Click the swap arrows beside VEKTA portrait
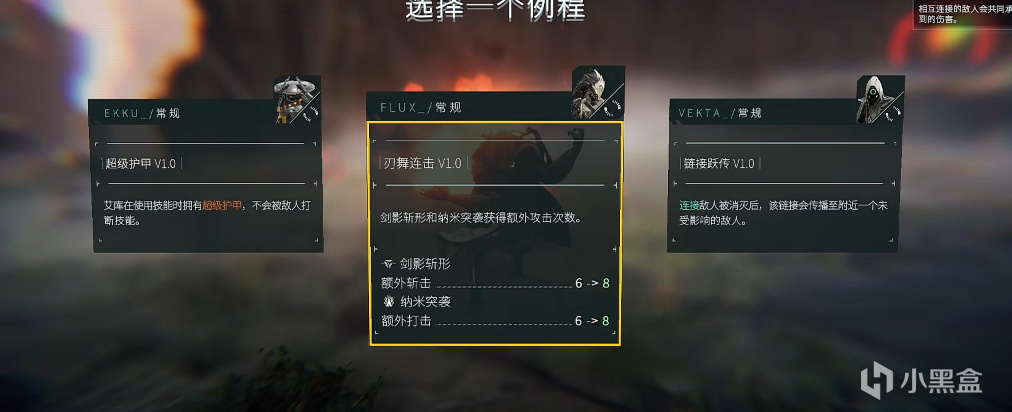This screenshot has height=412, width=1012. pyautogui.click(x=896, y=112)
